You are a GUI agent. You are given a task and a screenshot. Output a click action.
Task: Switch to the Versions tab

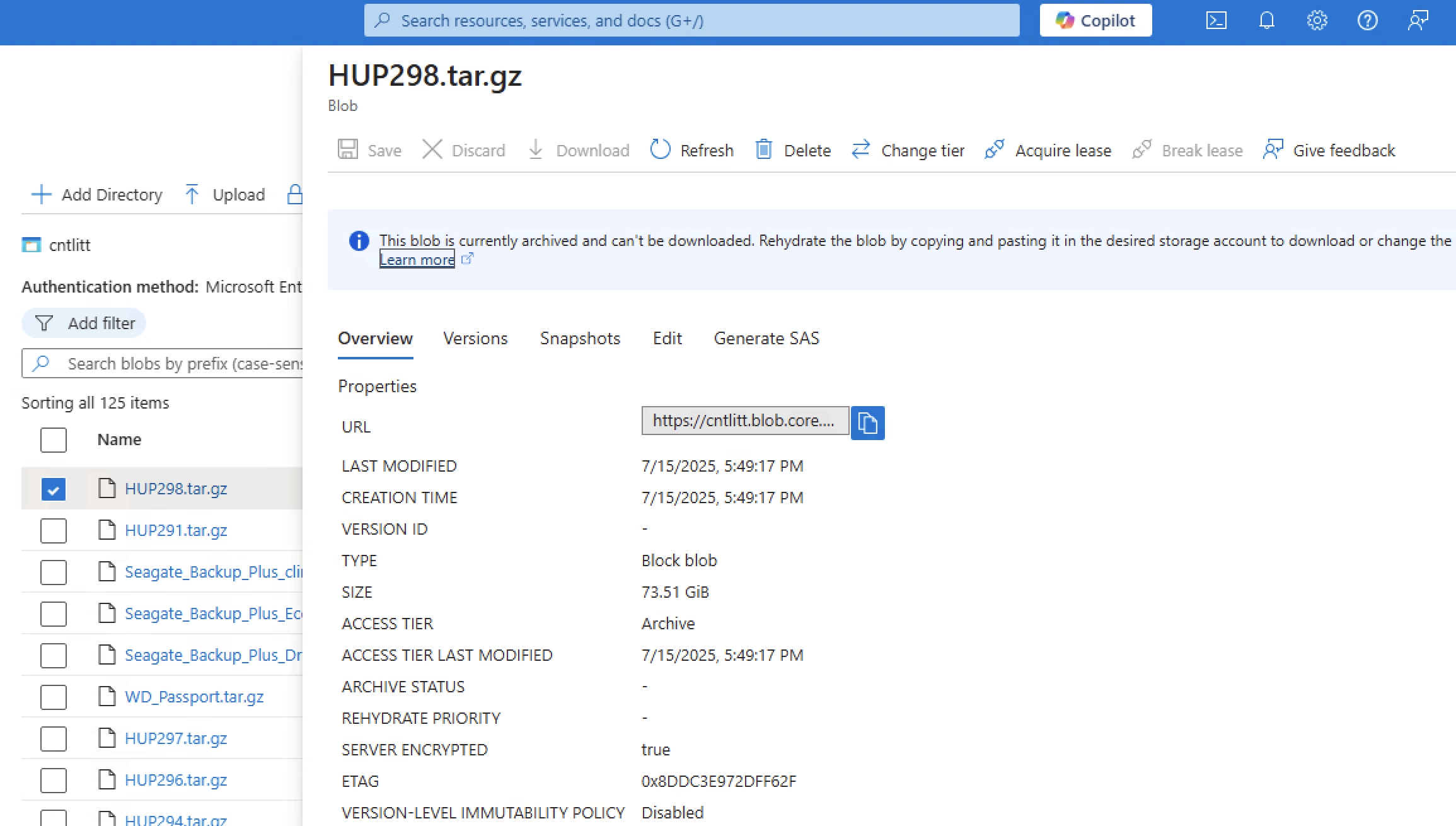(x=475, y=339)
